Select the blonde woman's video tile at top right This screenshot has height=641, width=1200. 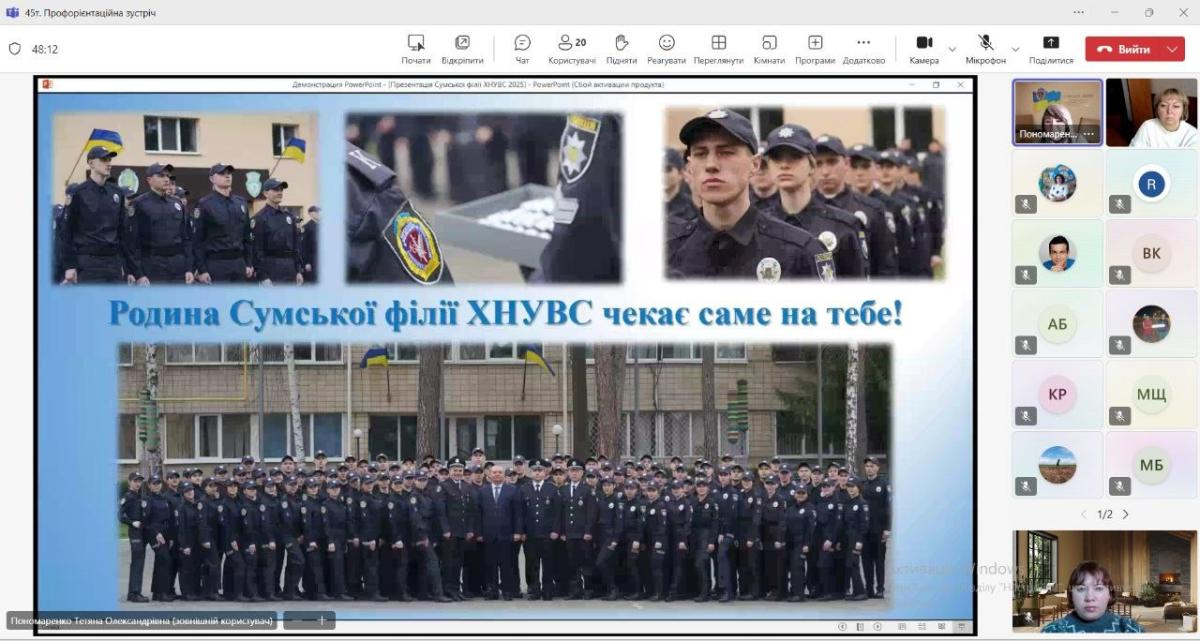coord(1152,113)
